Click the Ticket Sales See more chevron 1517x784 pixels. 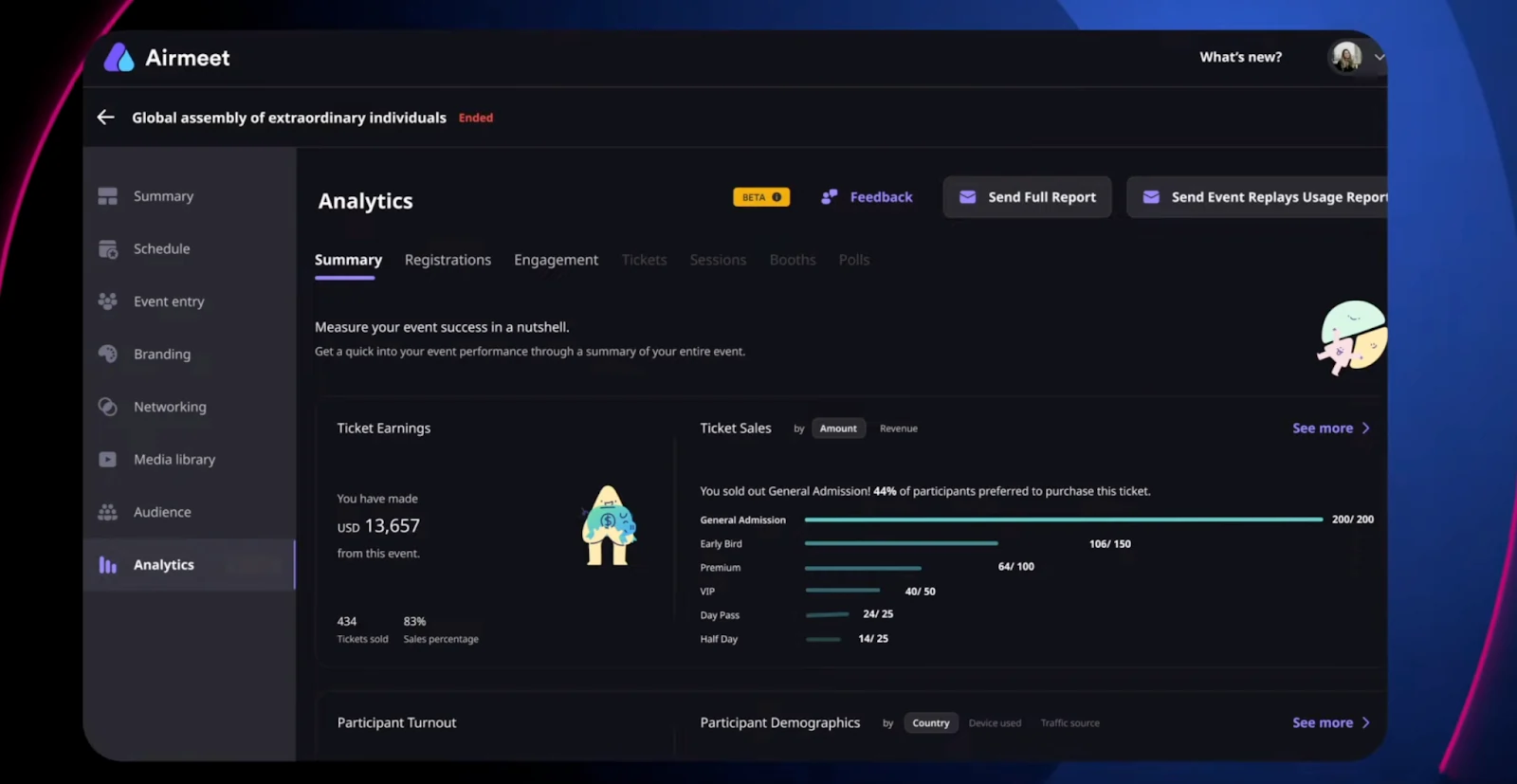tap(1365, 428)
